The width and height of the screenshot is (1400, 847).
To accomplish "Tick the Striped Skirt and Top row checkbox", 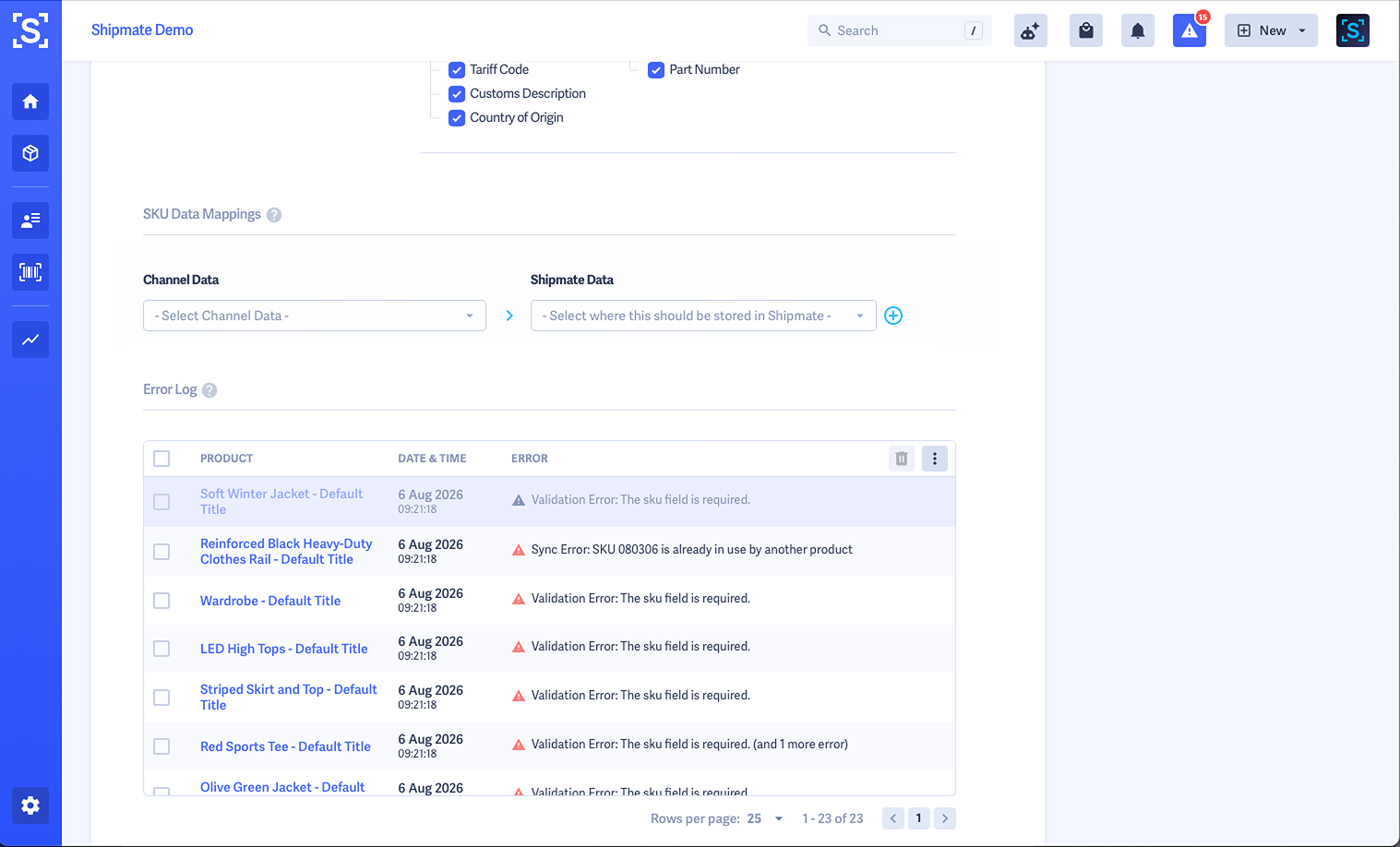I will click(x=162, y=698).
